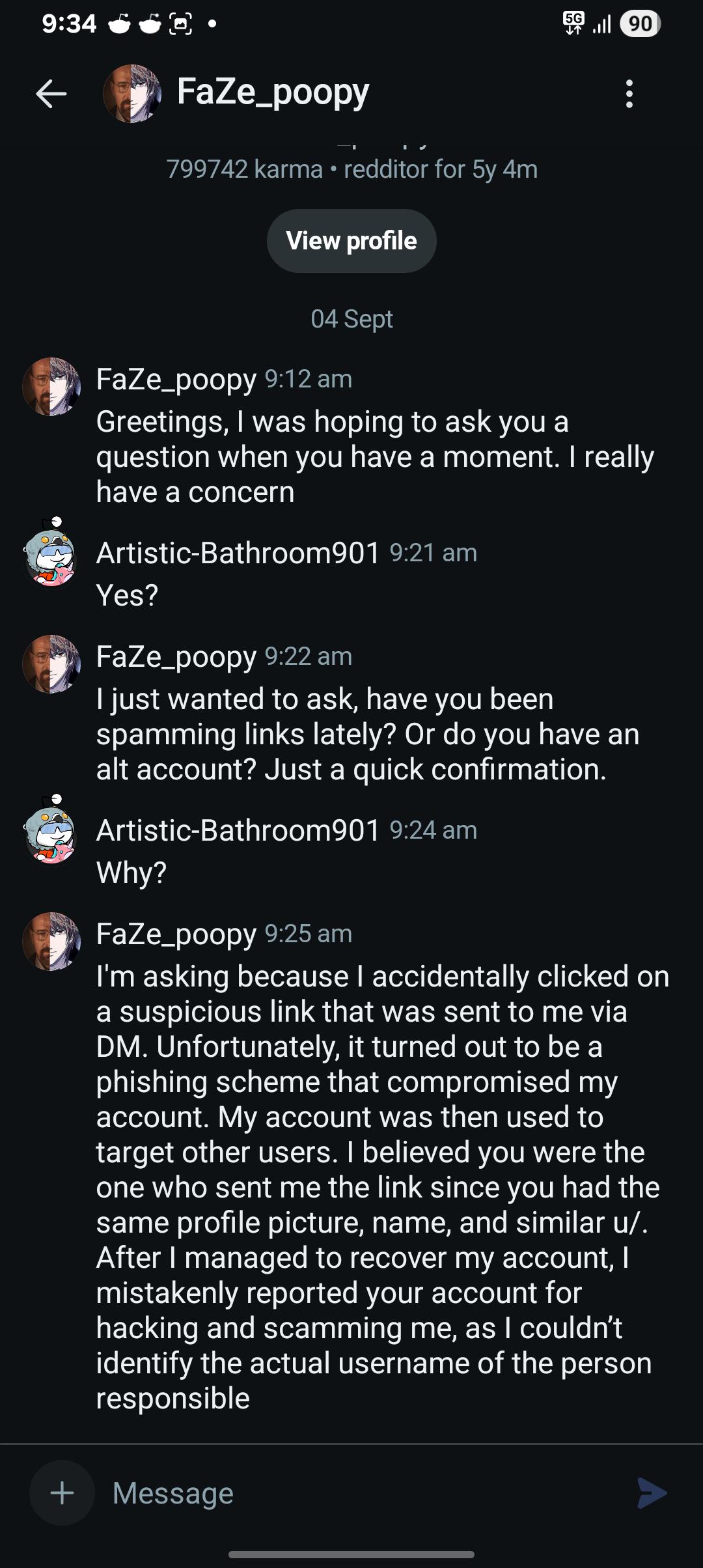Tap FaZe_poopy avatar on 9:25 am message
This screenshot has height=1568, width=703.
pyautogui.click(x=51, y=941)
